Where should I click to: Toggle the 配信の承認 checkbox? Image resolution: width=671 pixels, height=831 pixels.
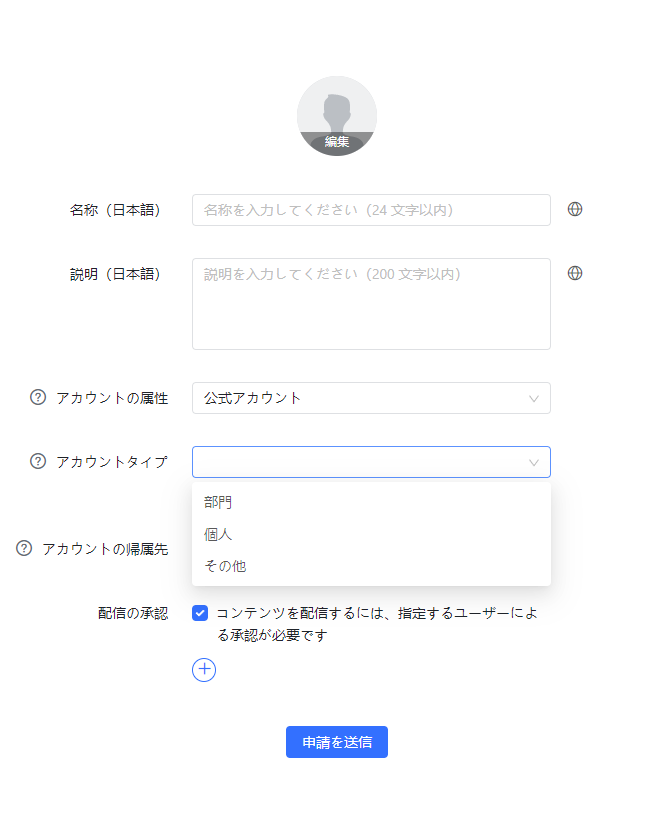point(200,613)
